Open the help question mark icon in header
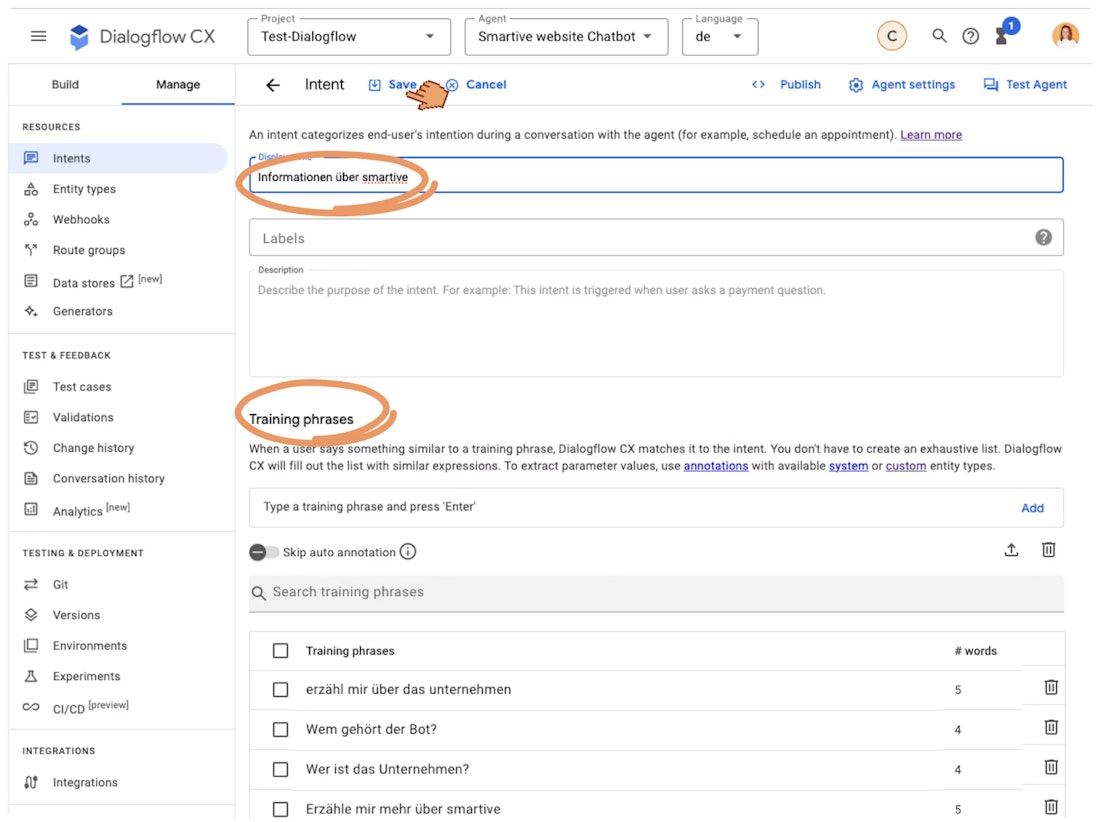Screen dimensions: 1100x822 pos(970,36)
